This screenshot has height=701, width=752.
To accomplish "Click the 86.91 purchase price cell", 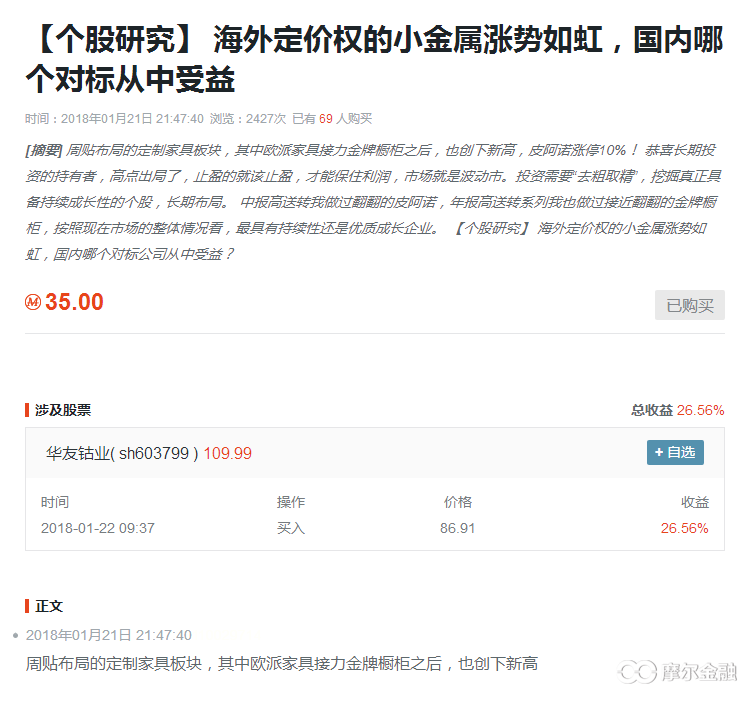I will (x=457, y=528).
